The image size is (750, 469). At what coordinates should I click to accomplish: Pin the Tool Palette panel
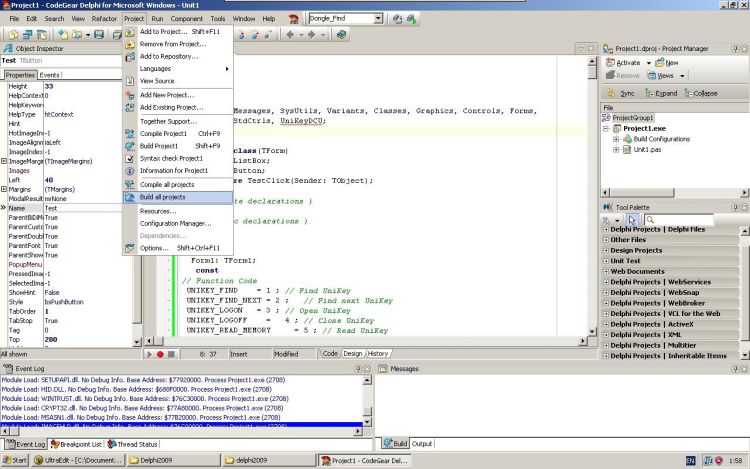click(735, 207)
